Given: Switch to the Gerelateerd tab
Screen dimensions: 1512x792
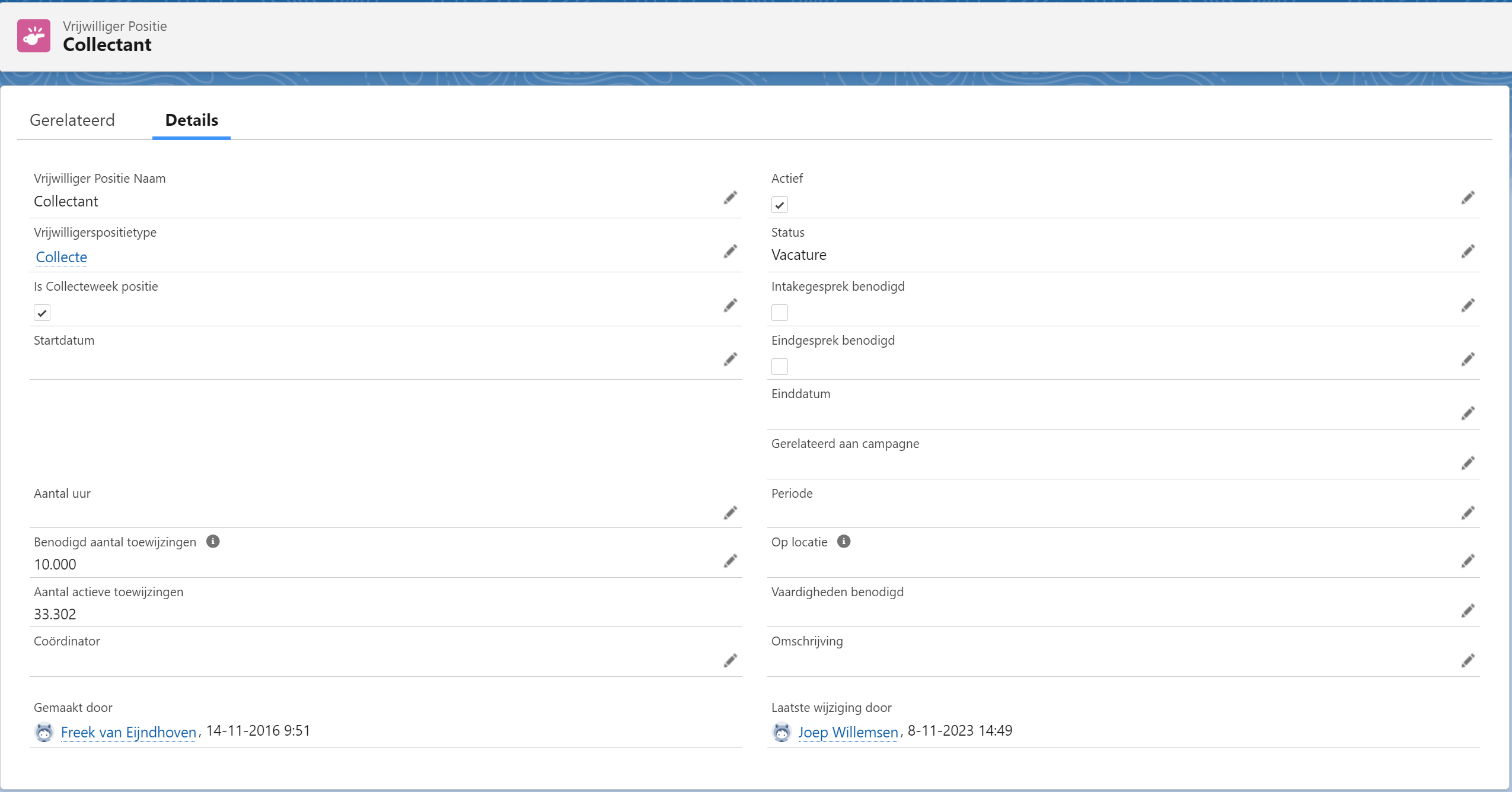Looking at the screenshot, I should [72, 120].
